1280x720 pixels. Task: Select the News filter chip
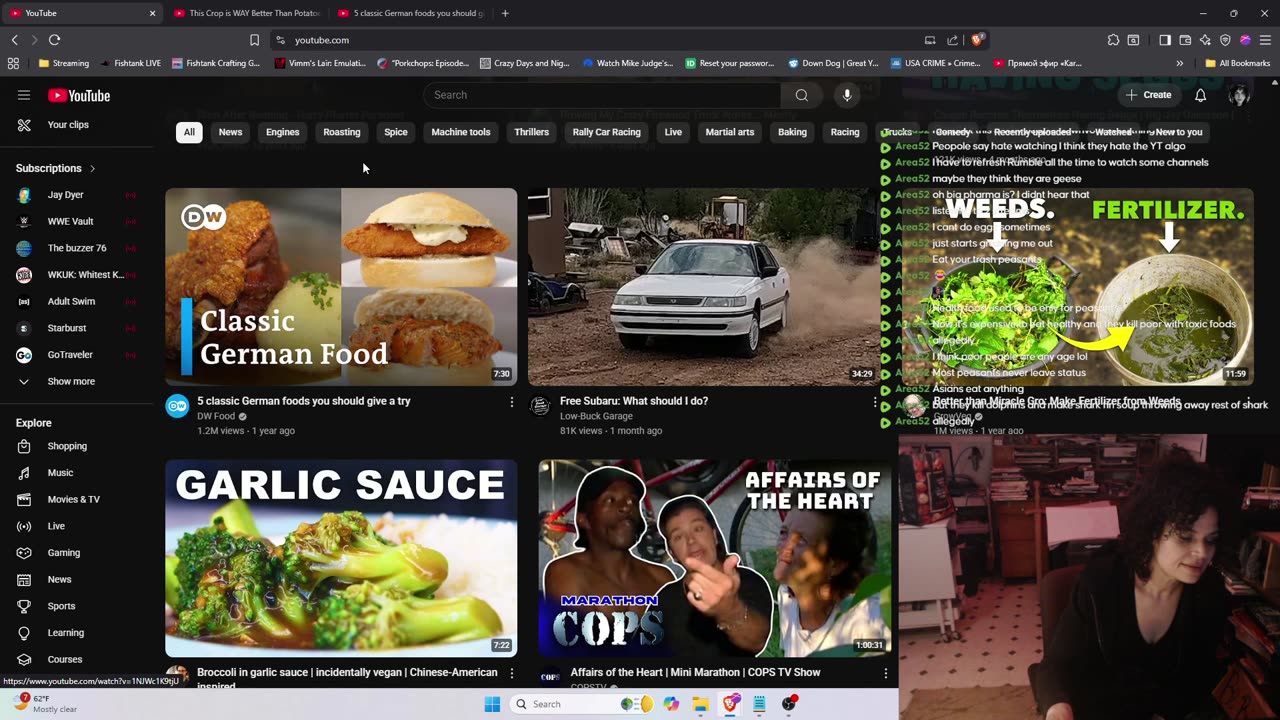(x=230, y=132)
